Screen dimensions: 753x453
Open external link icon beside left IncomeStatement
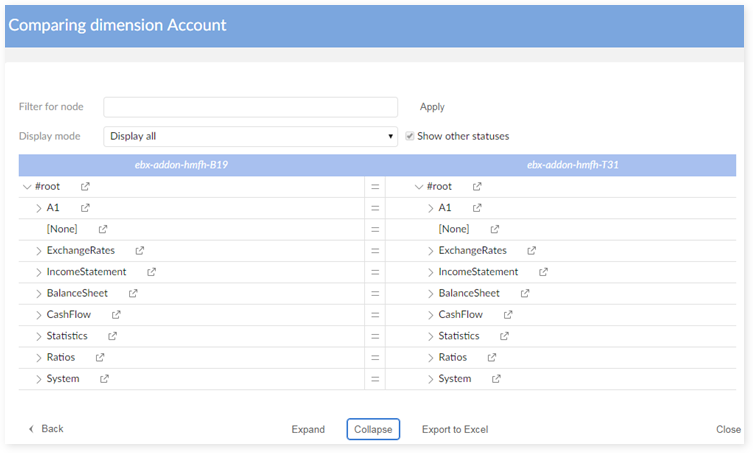click(152, 272)
